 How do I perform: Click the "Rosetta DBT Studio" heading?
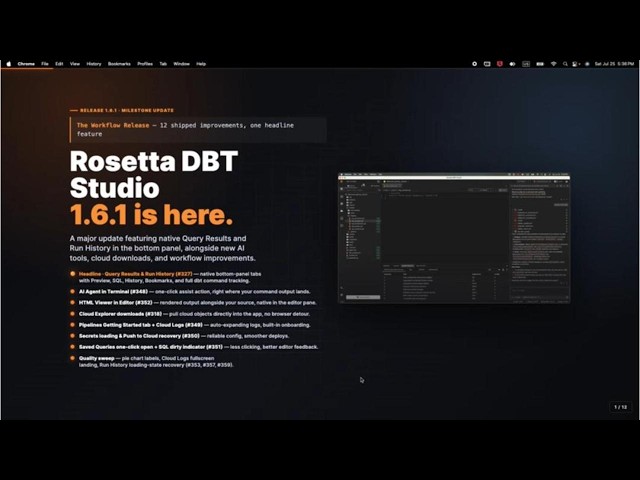click(x=154, y=174)
